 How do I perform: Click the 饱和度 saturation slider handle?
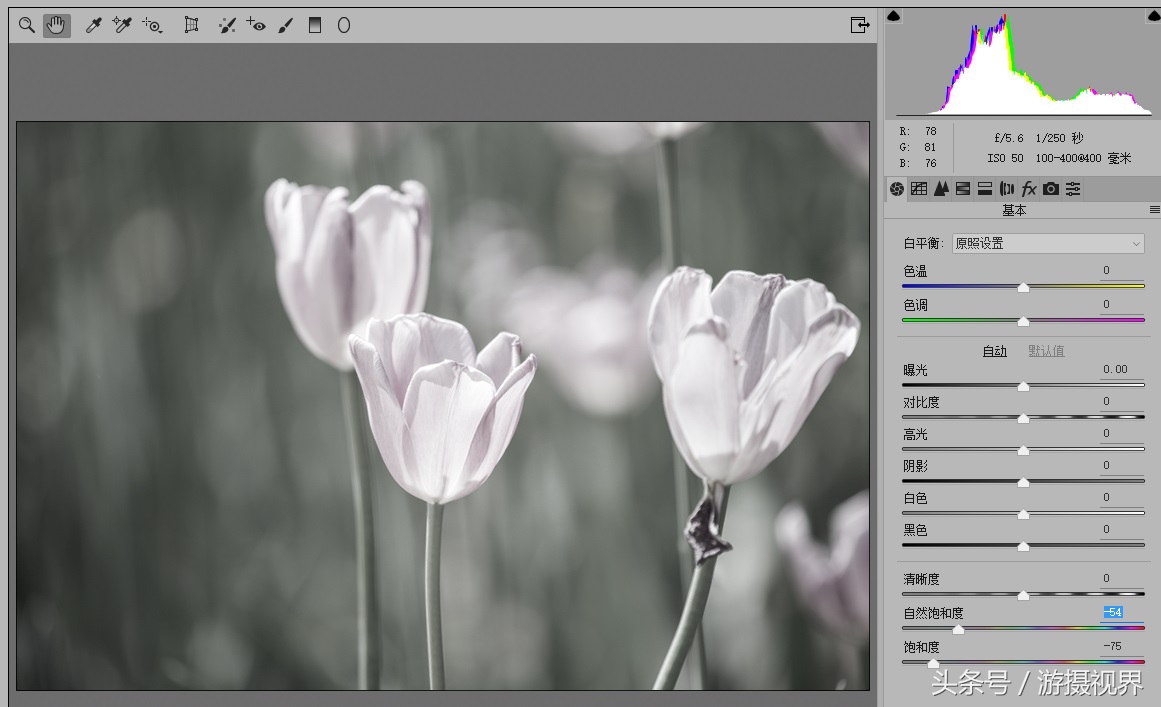click(x=933, y=663)
